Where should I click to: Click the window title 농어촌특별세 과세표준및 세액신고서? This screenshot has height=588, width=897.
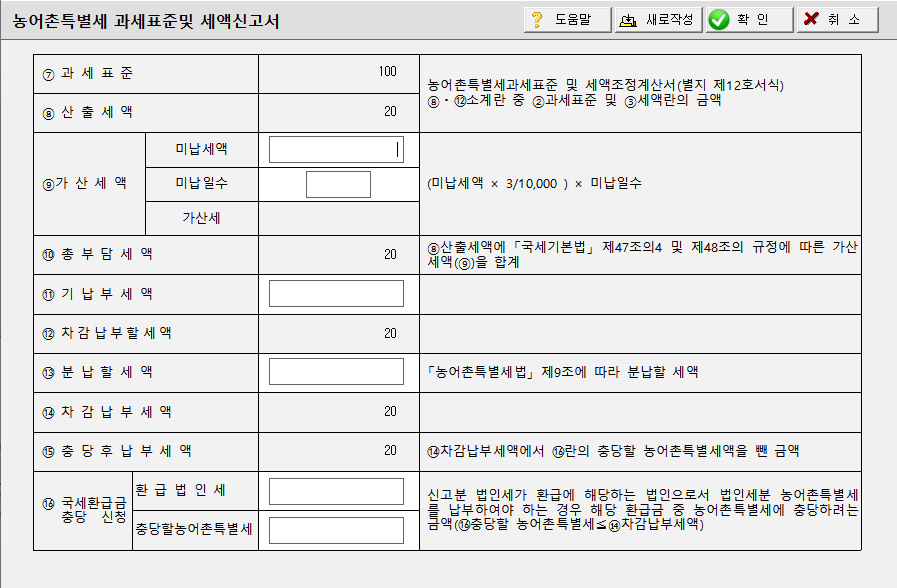(x=145, y=22)
